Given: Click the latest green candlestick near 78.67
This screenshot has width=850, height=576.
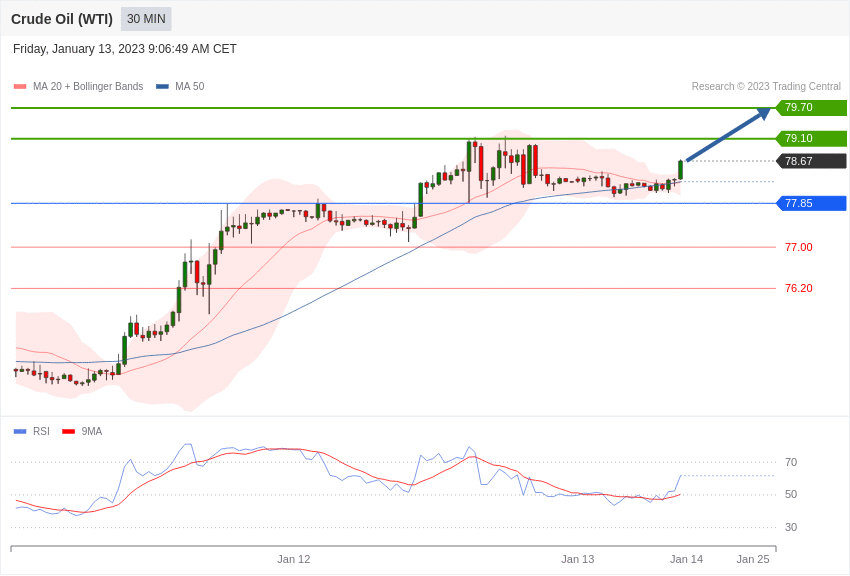Looking at the screenshot, I should click(680, 170).
